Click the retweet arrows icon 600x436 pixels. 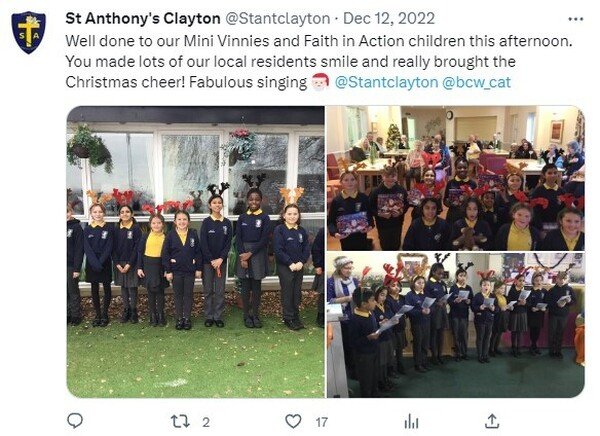point(180,421)
